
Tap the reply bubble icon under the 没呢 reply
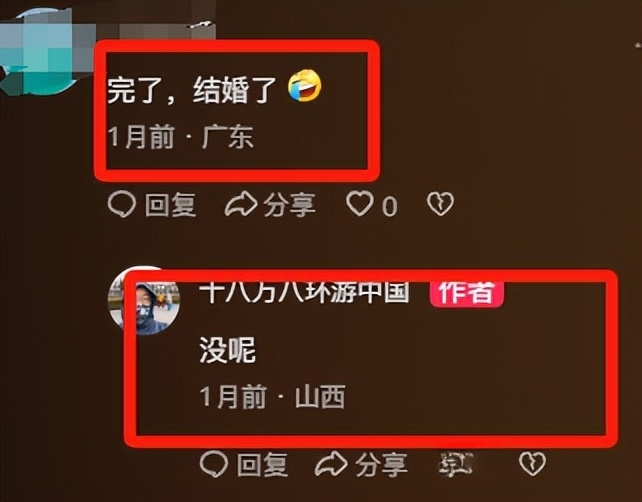(x=214, y=464)
